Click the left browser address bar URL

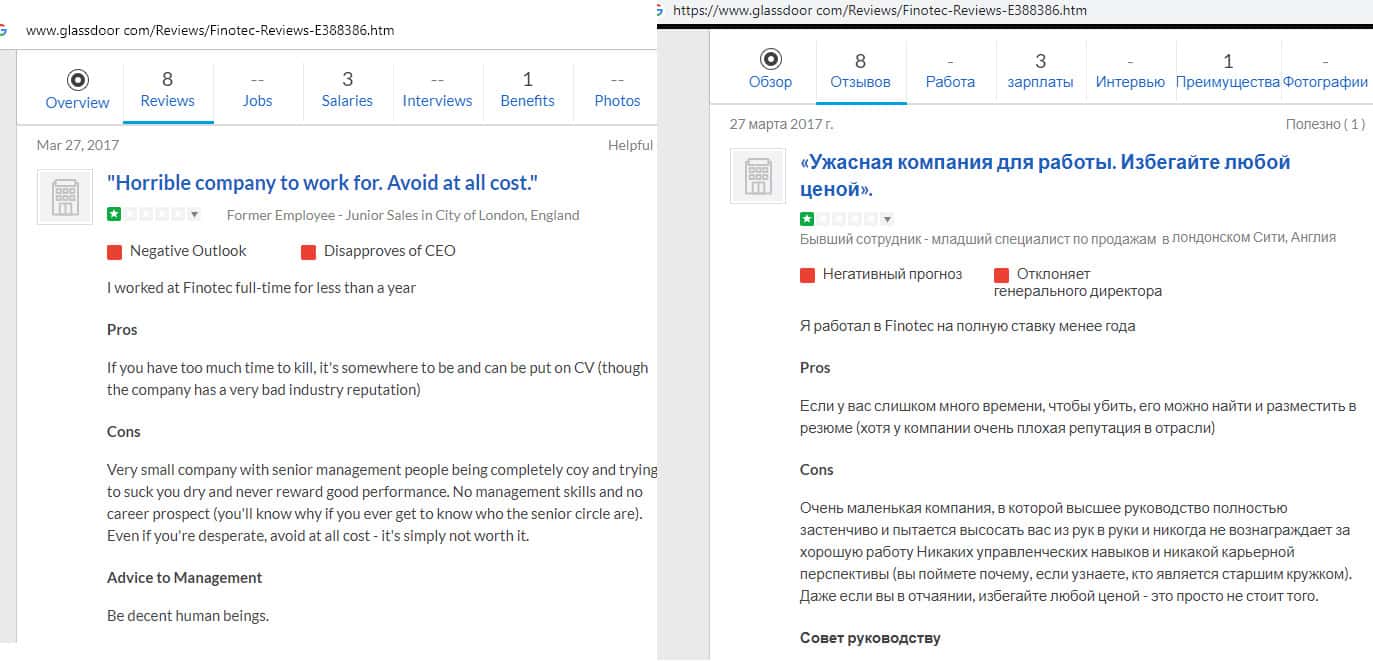pyautogui.click(x=210, y=30)
